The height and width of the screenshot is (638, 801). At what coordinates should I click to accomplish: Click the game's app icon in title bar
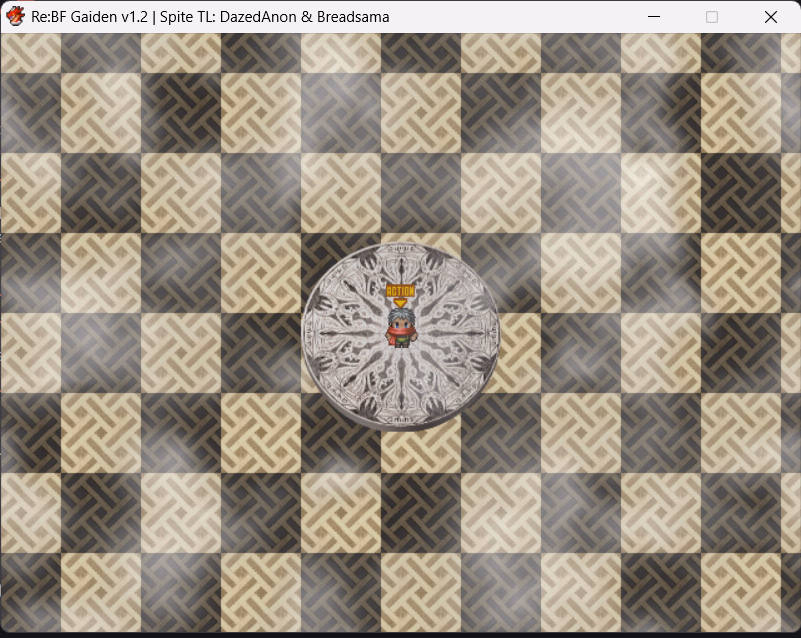[x=15, y=17]
